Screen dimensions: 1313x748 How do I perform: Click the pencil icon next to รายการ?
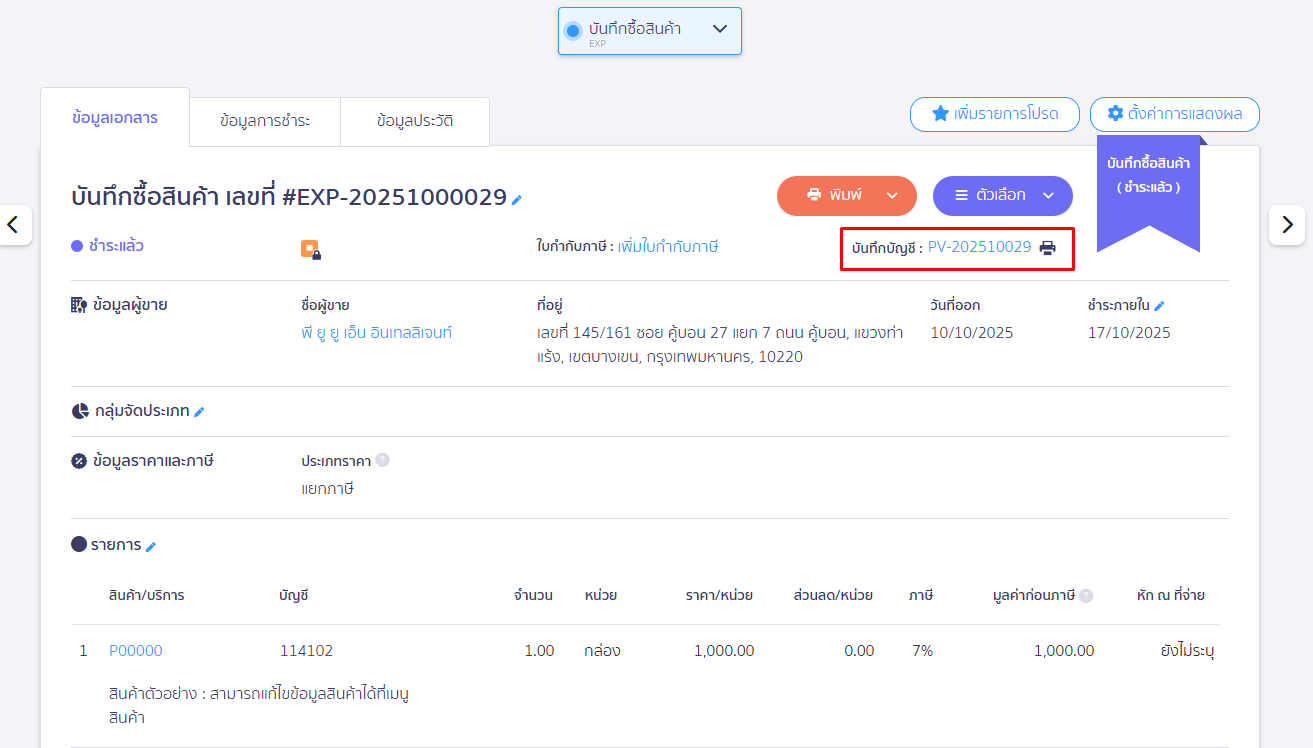(151, 547)
